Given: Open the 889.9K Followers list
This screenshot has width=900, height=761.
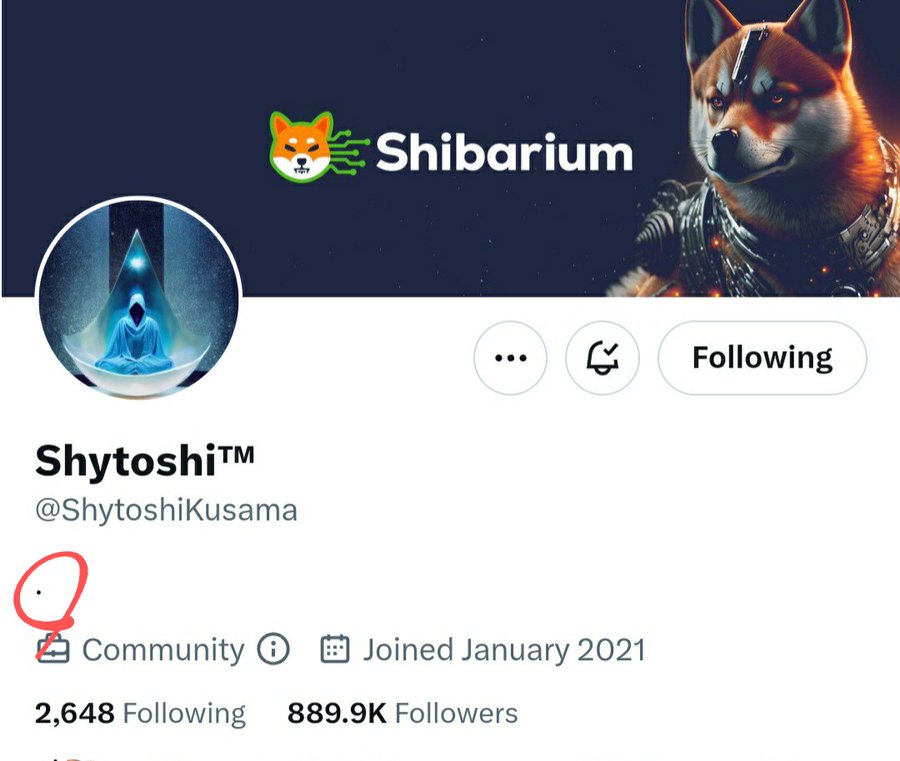Looking at the screenshot, I should pos(402,713).
